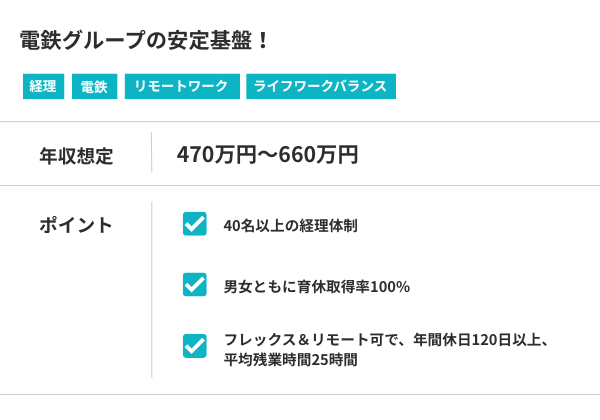
Task: Click the vertical divider beside ポイント
Action: tap(152, 290)
